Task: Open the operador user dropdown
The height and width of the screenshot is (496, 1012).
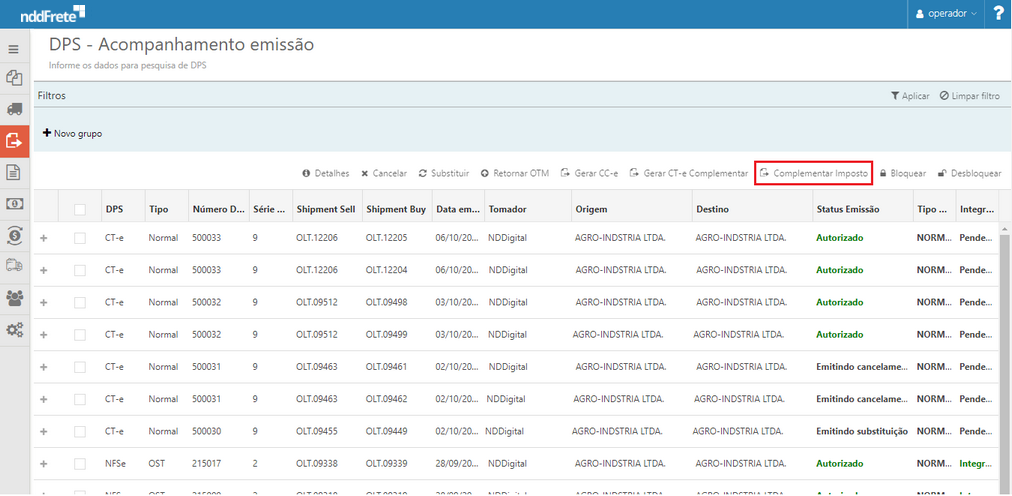Action: 946,14
